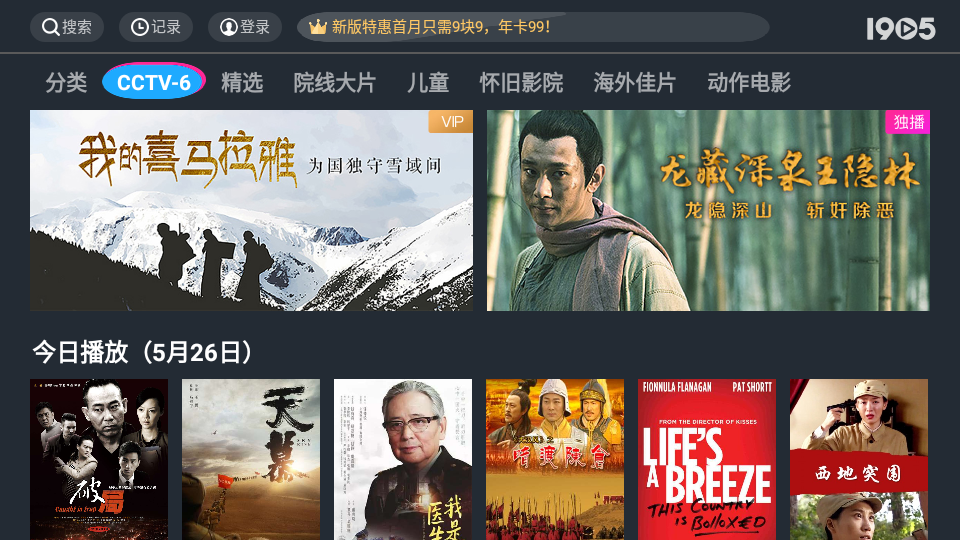Click the user login avatar icon
Viewport: 960px width, 540px height.
click(x=228, y=27)
